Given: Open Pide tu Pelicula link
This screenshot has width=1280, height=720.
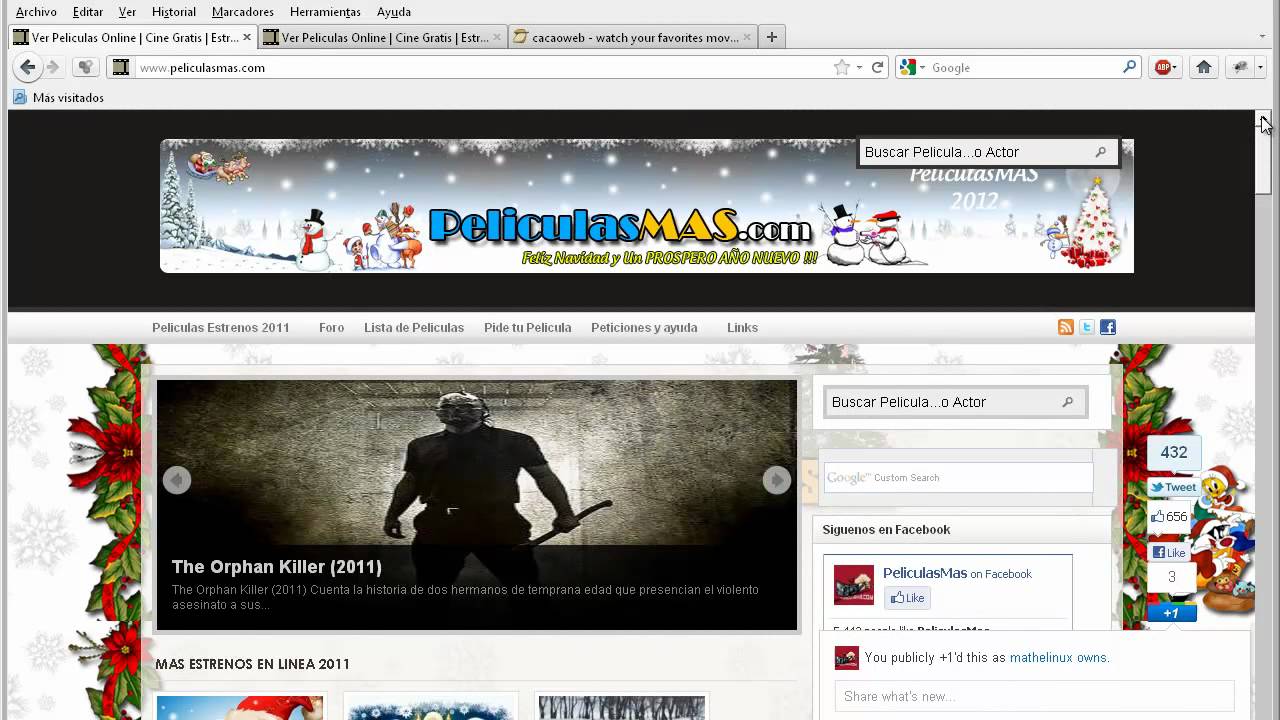Looking at the screenshot, I should (x=527, y=327).
